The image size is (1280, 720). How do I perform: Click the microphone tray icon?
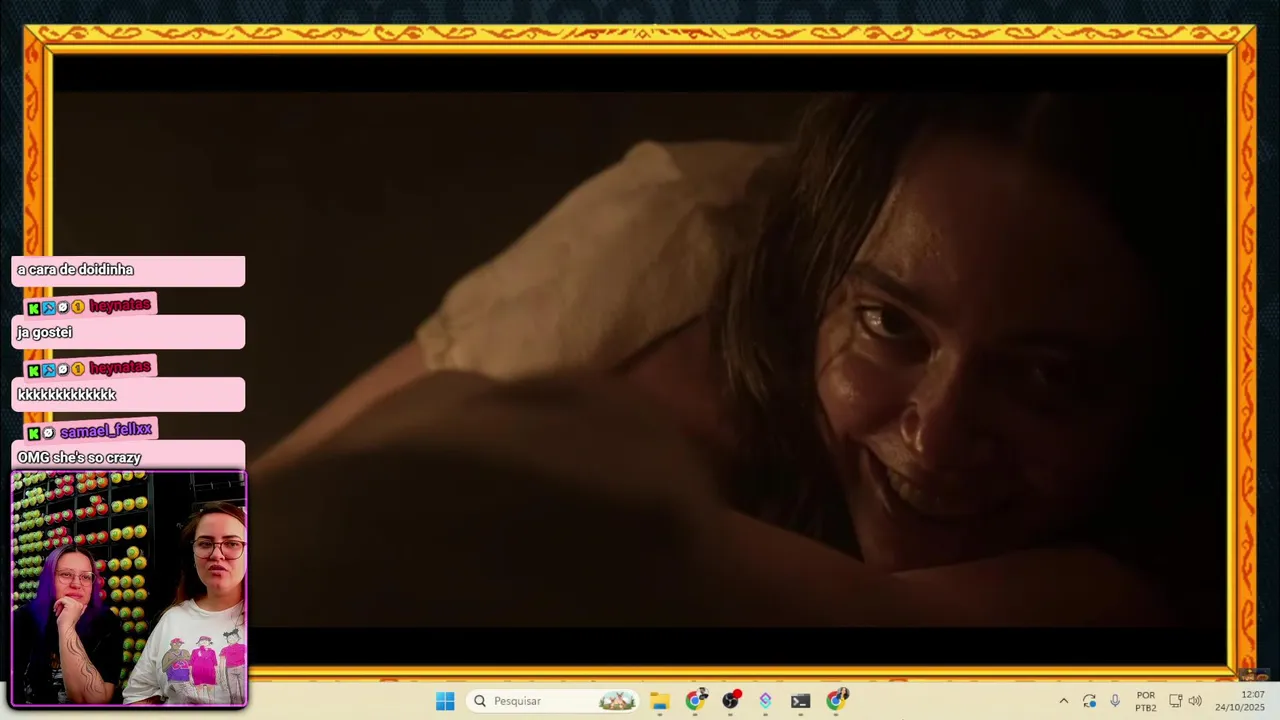pos(1115,701)
